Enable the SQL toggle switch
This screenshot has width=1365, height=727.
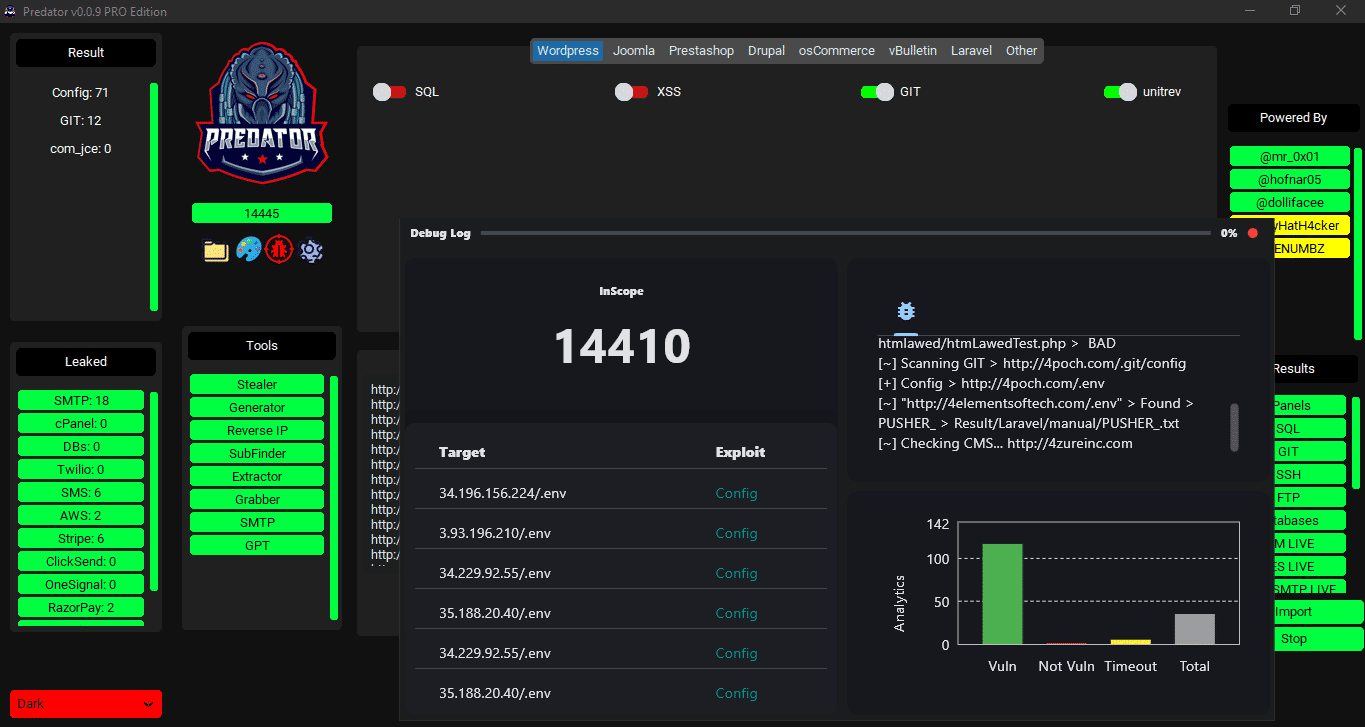click(390, 92)
